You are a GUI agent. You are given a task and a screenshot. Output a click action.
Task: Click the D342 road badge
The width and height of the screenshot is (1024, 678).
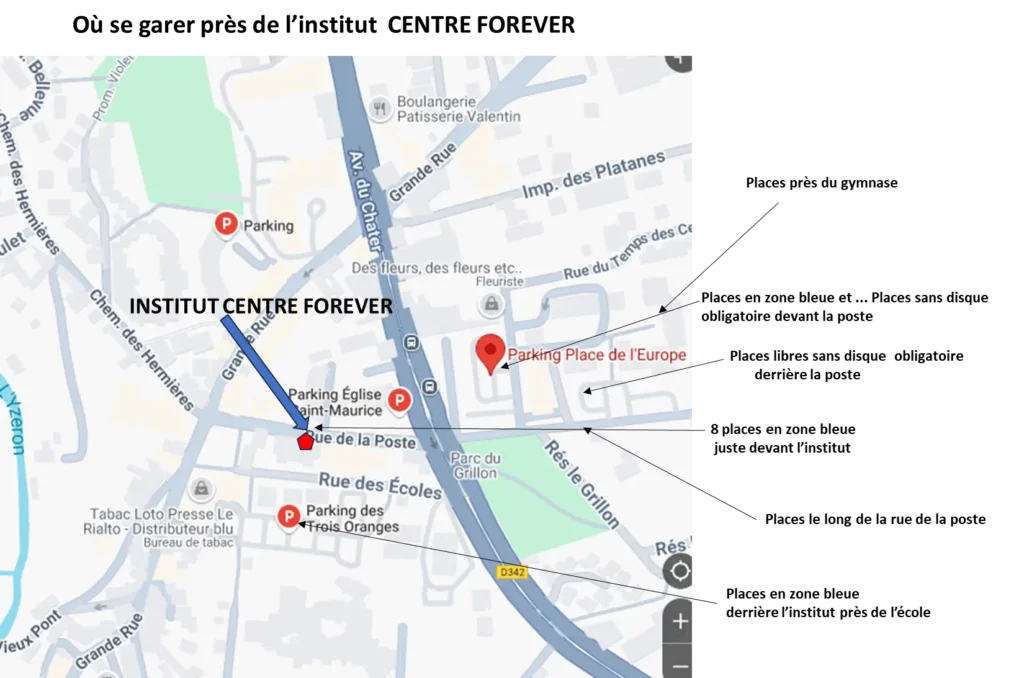tap(512, 572)
